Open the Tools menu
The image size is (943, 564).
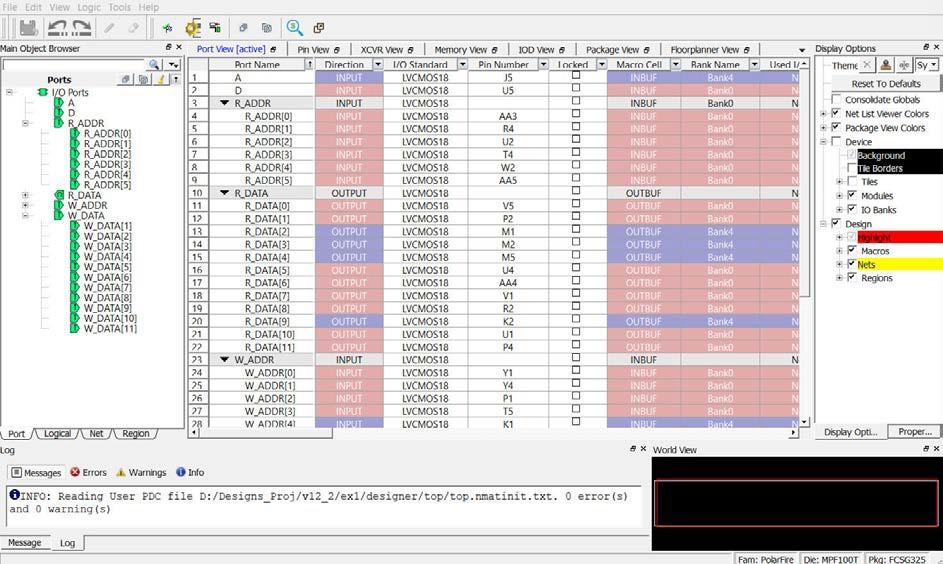coord(119,7)
